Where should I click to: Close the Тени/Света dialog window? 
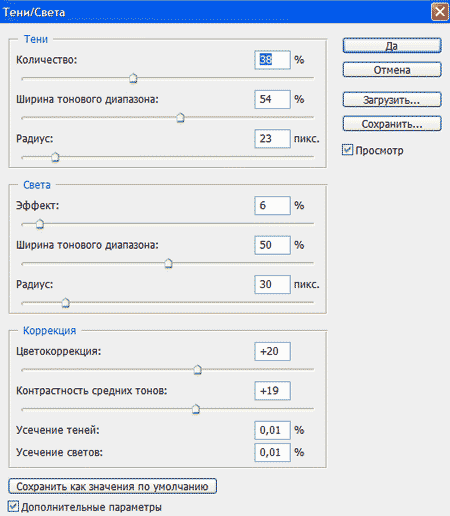point(440,12)
